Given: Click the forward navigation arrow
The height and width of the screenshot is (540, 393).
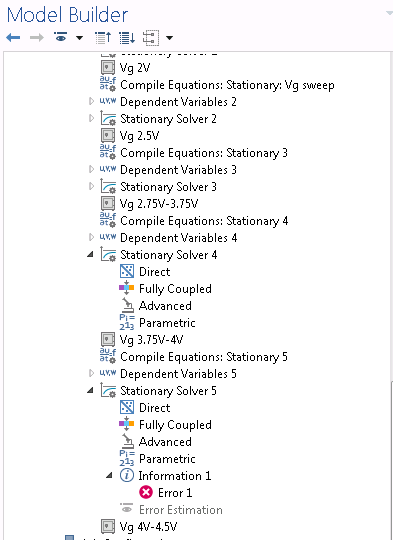Looking at the screenshot, I should pos(37,38).
